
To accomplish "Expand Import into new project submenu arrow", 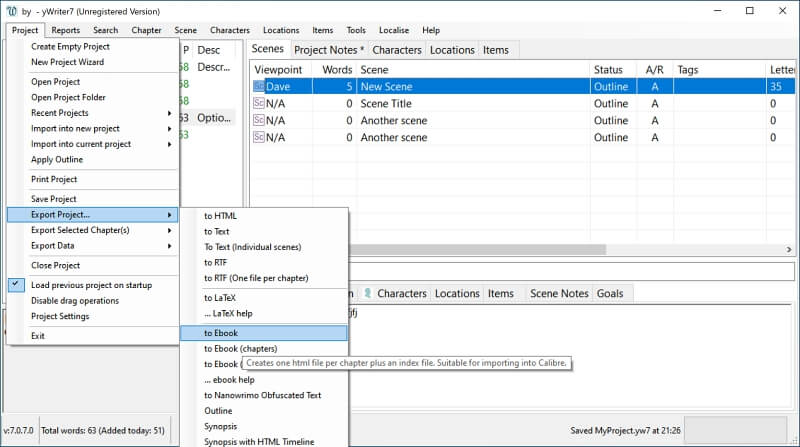I will click(169, 129).
